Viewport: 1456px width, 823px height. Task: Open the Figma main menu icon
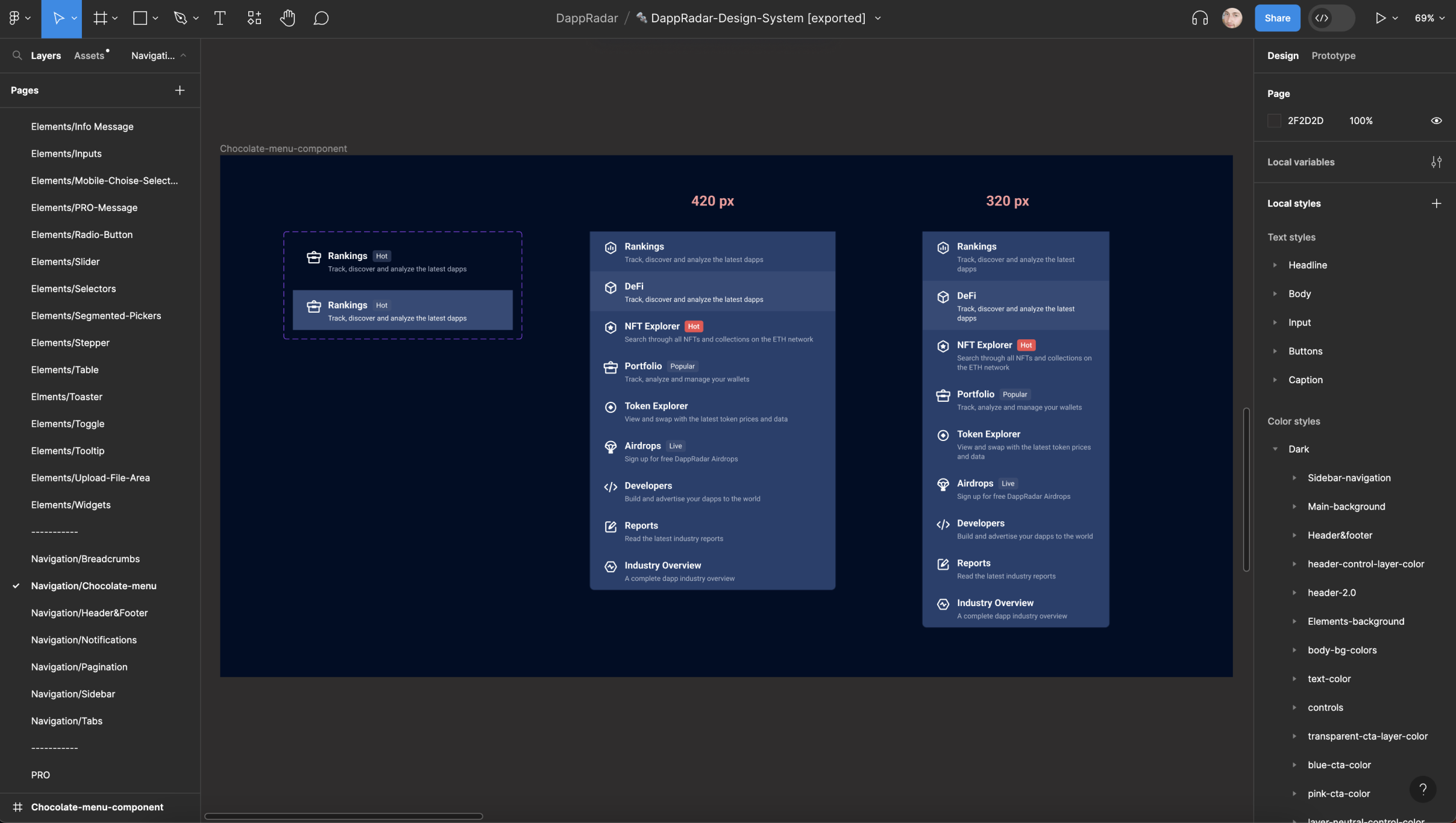14,18
